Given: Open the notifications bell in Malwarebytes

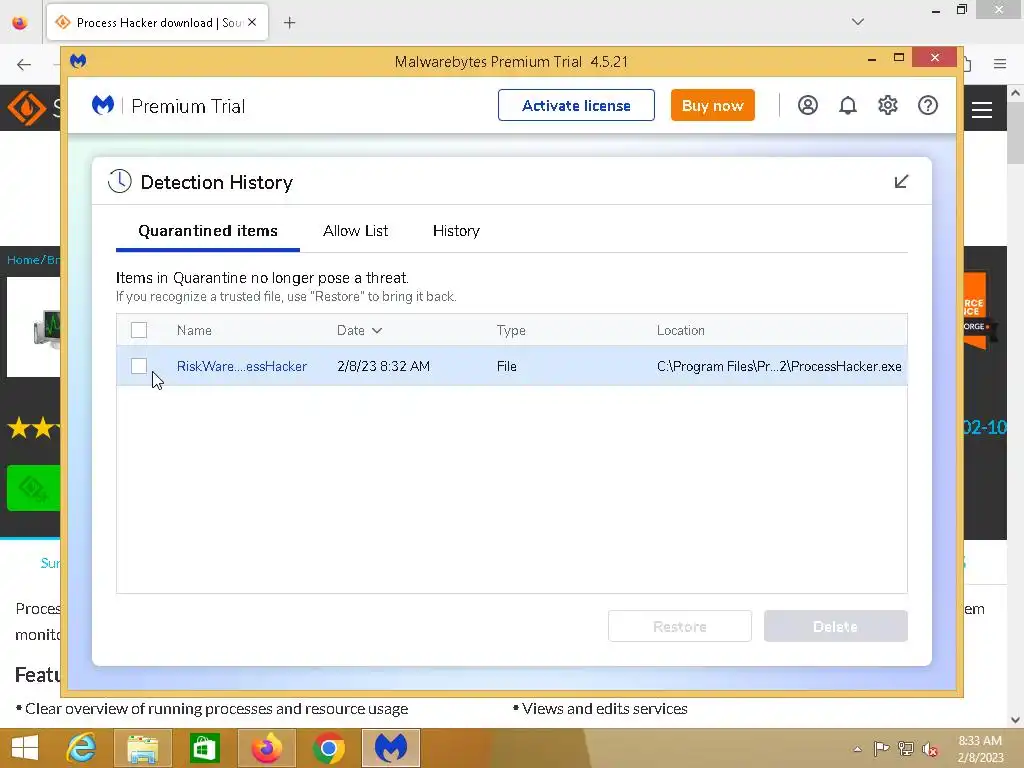Looking at the screenshot, I should (848, 105).
